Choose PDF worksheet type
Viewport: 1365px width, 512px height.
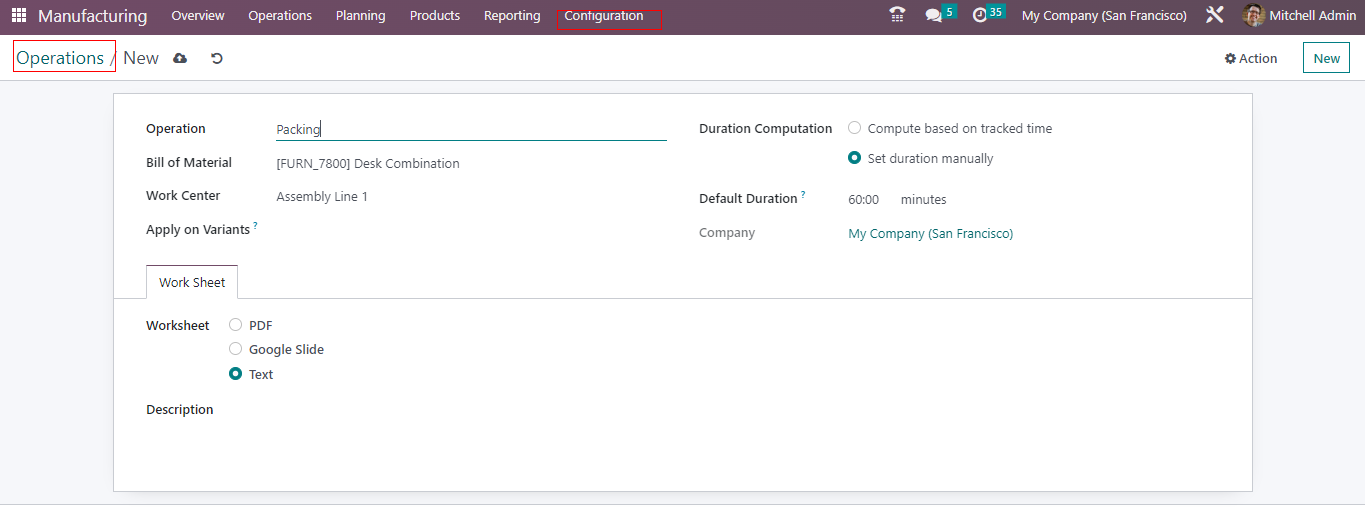tap(236, 325)
